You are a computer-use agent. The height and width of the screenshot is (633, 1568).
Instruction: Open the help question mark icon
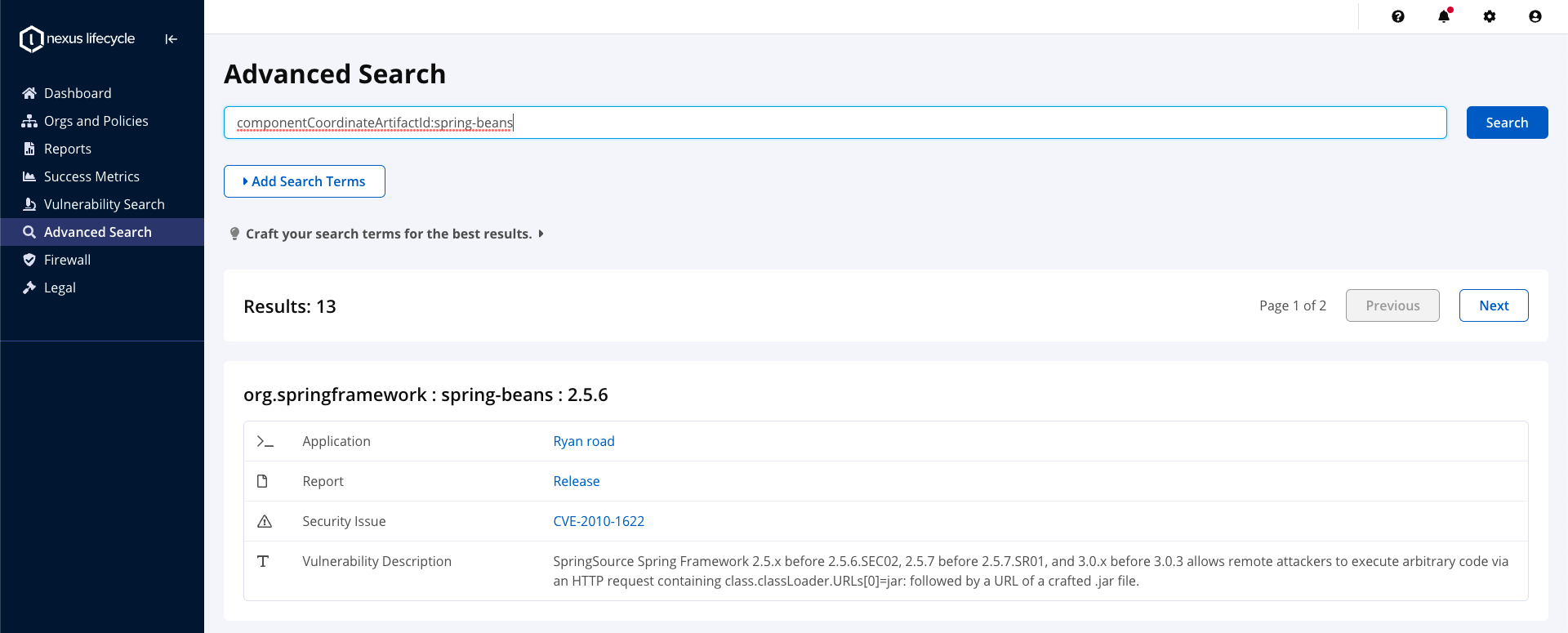click(1398, 16)
